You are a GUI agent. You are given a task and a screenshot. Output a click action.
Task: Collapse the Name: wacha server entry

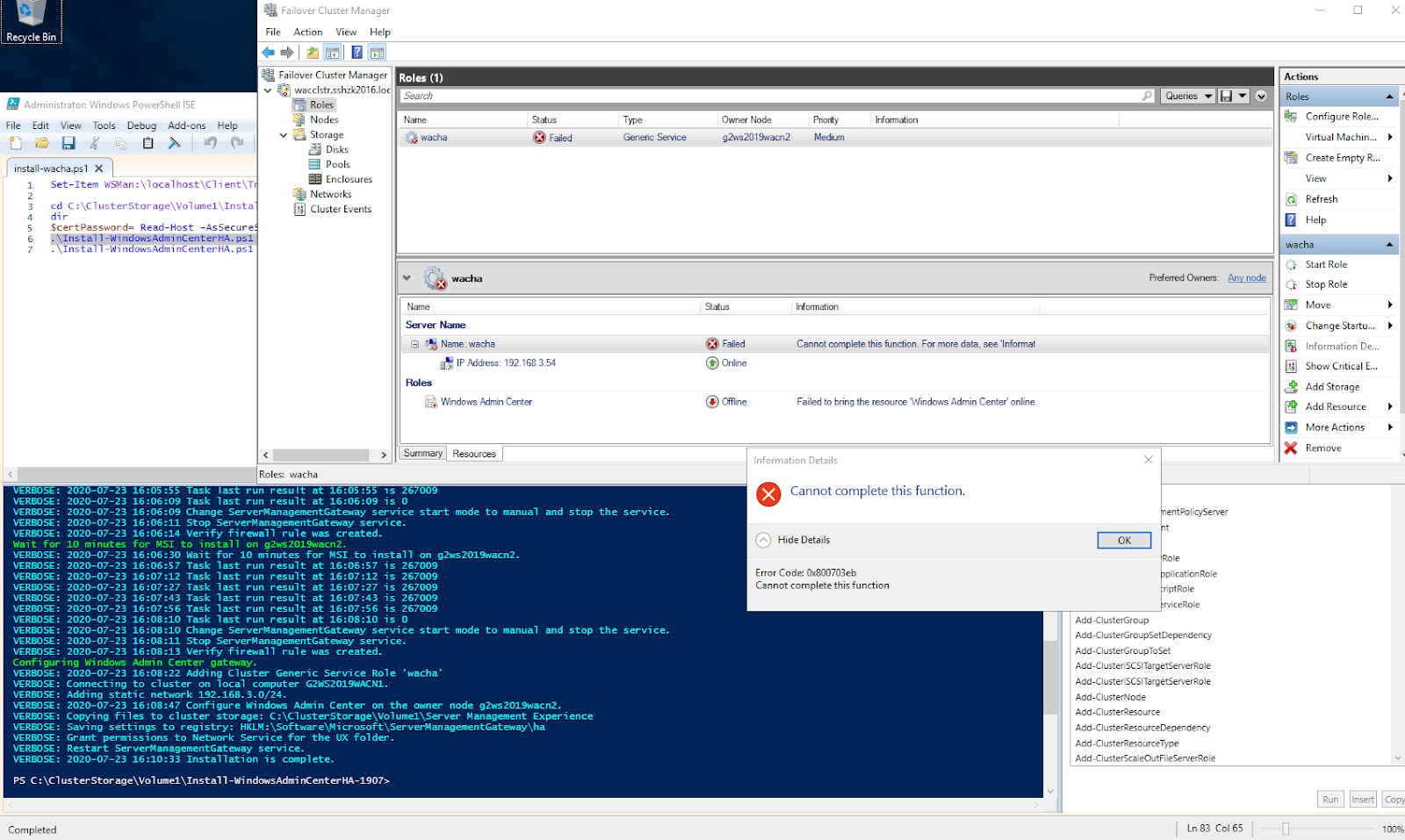coord(415,343)
